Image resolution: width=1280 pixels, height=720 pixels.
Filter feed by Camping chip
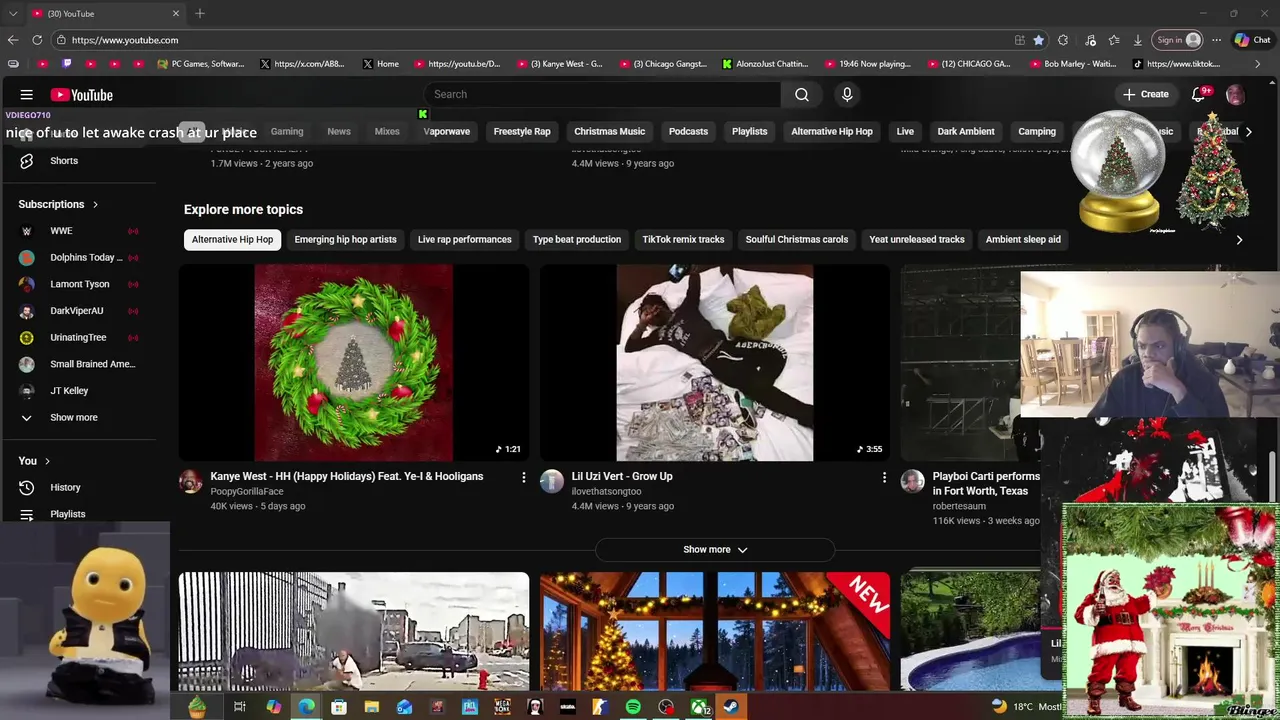tap(1037, 131)
